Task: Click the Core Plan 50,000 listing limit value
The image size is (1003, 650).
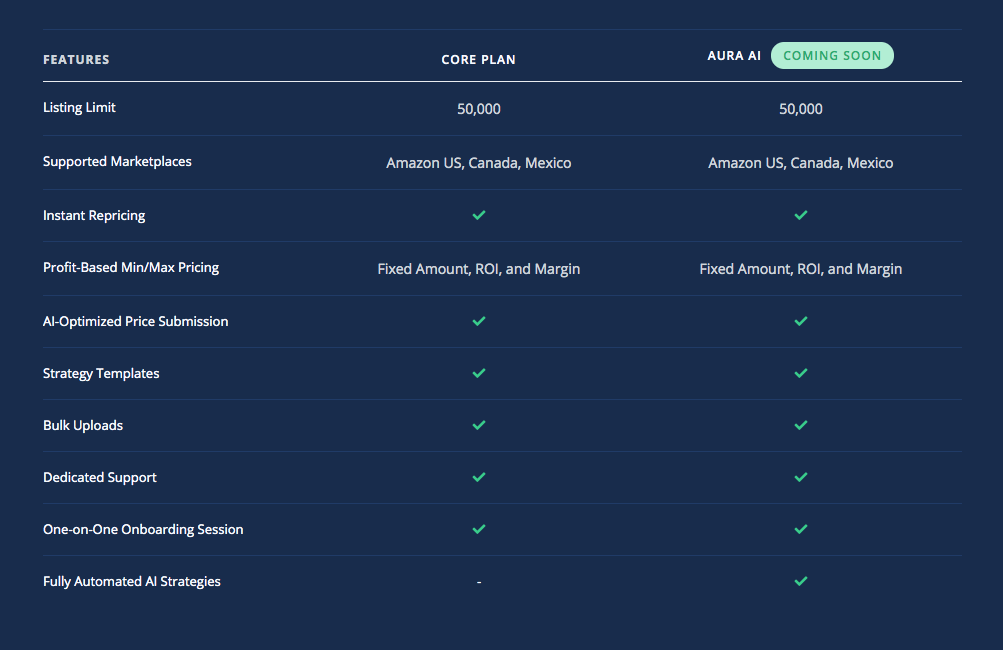Action: point(478,109)
